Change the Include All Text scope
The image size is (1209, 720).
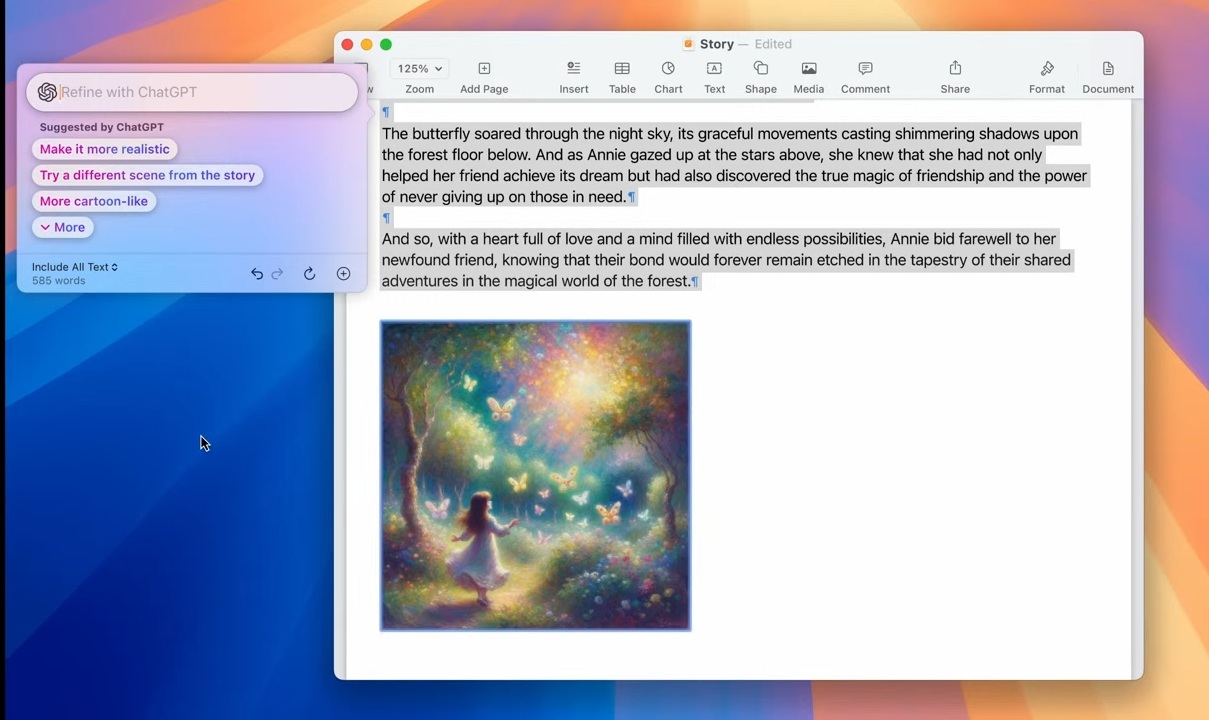click(x=74, y=267)
